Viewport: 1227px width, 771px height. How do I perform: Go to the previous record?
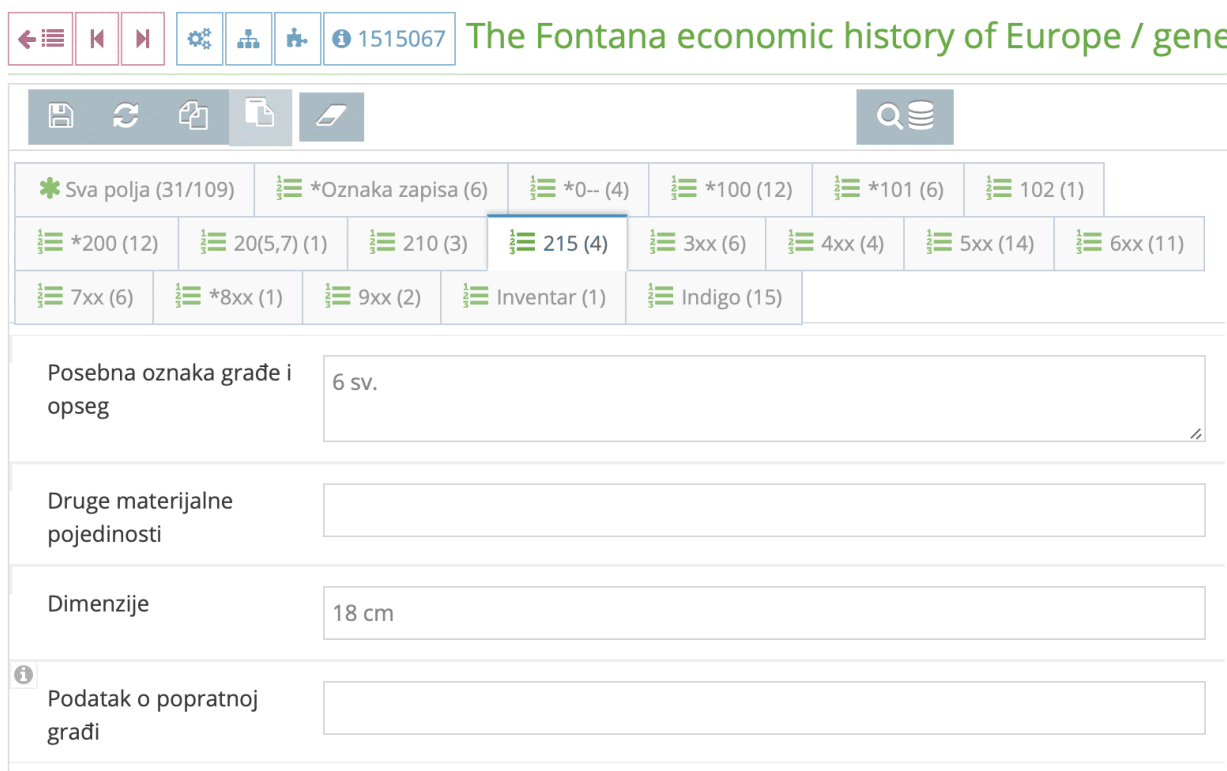click(x=96, y=39)
